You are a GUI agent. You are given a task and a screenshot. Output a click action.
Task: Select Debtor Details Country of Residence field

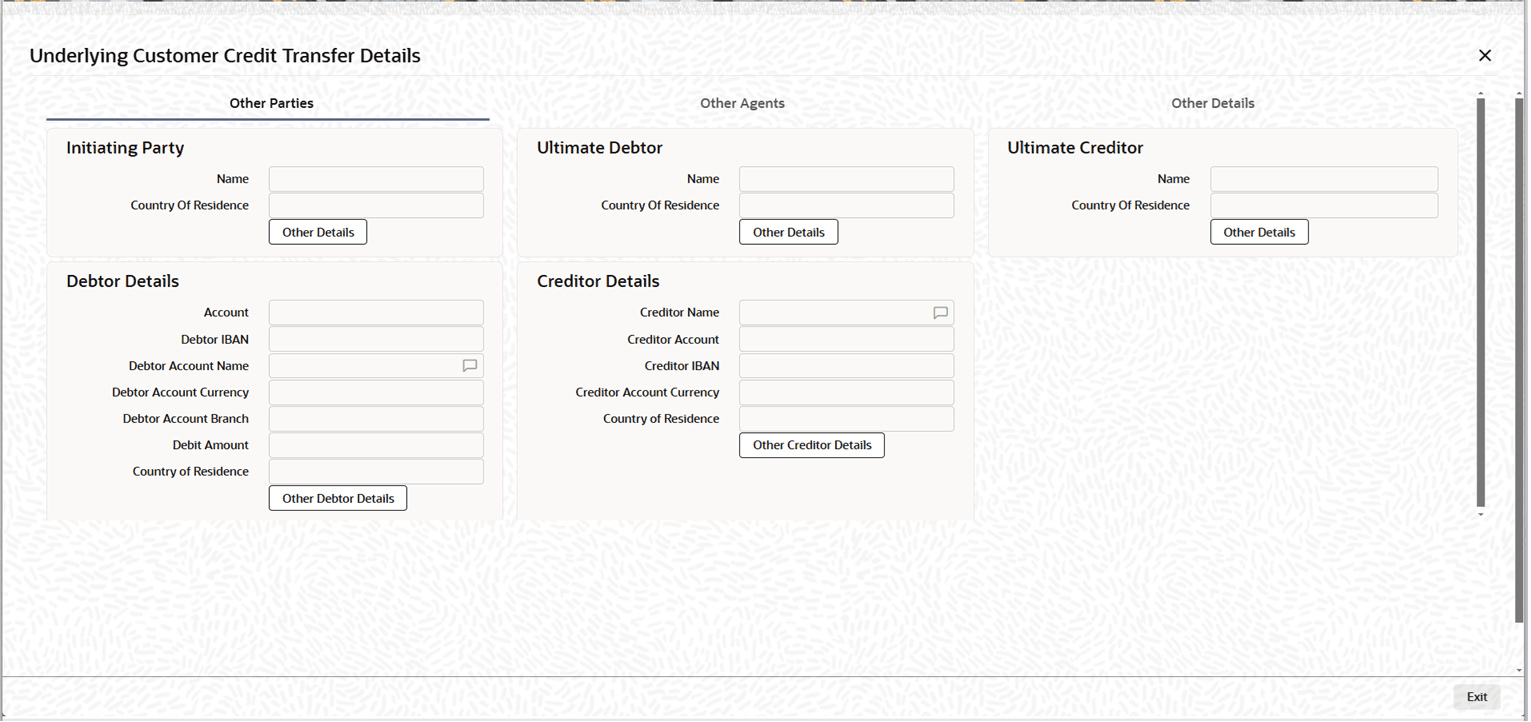click(376, 472)
